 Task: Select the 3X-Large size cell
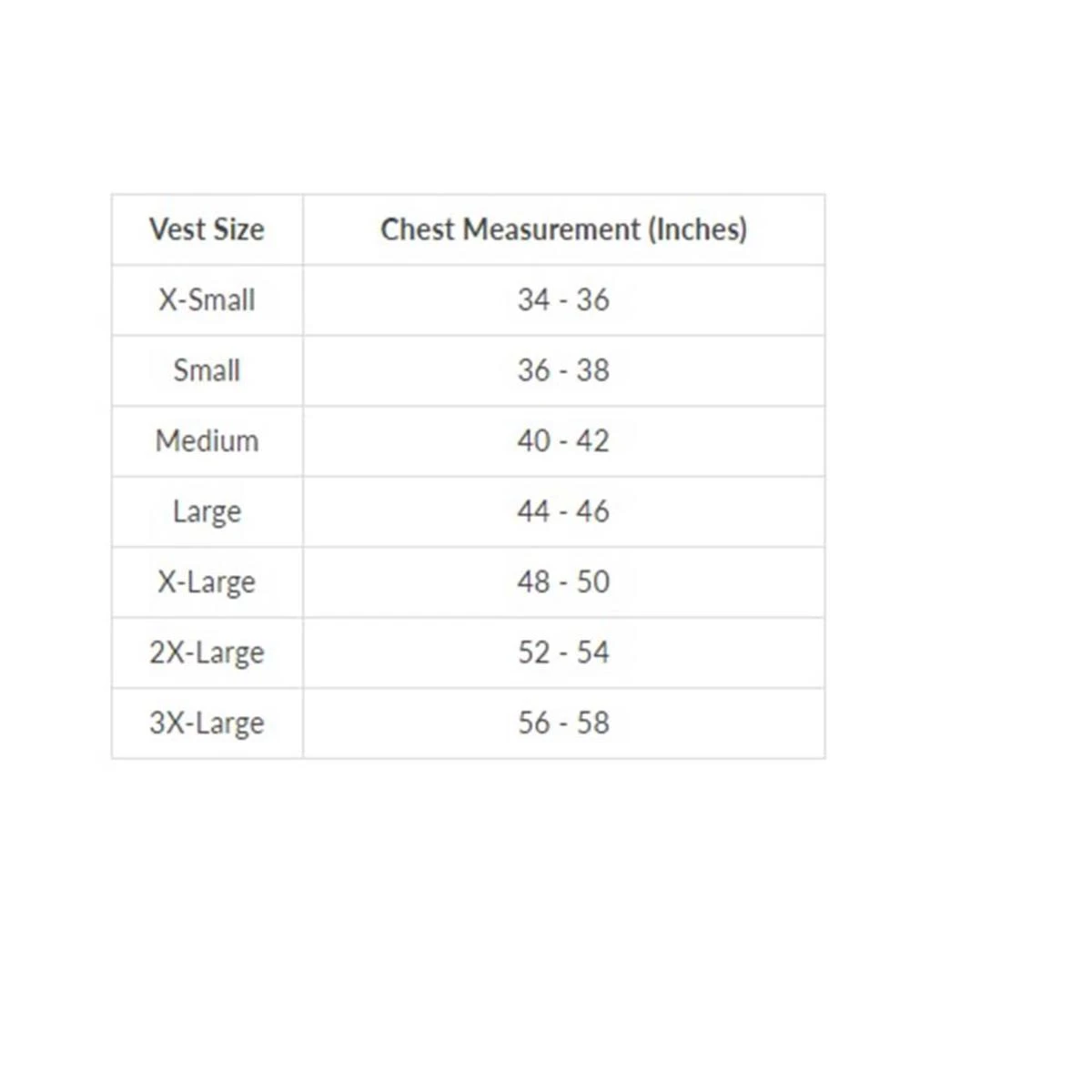pos(207,723)
